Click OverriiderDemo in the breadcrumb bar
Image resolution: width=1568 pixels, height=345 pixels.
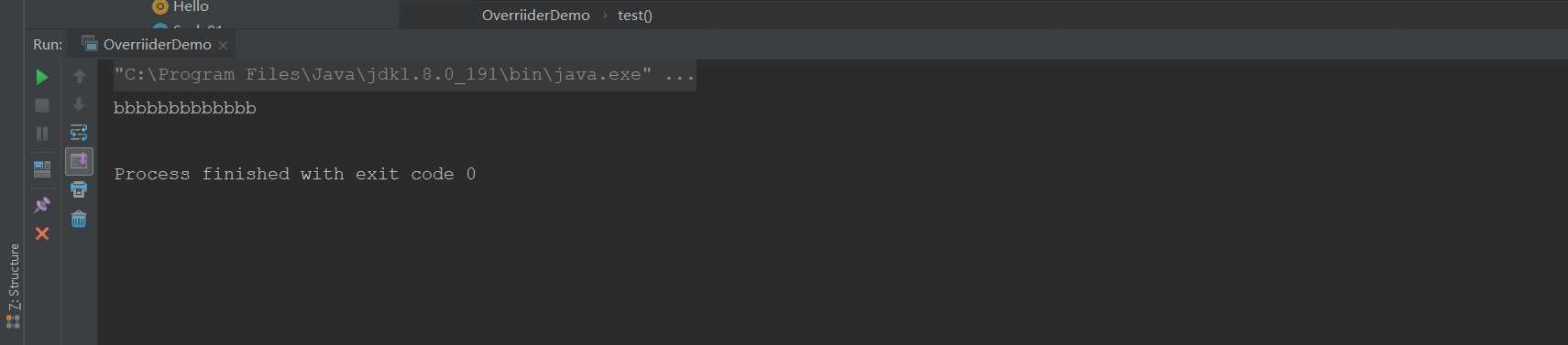tap(536, 15)
